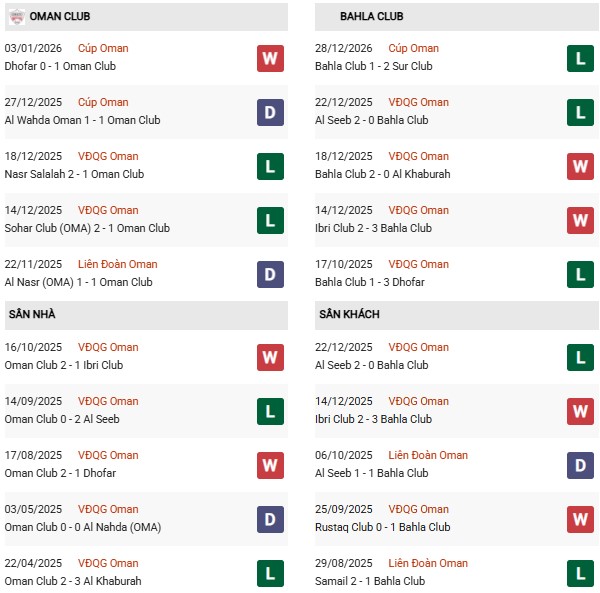Click the W badge for Oman Club 2-1 Dhofar

coord(270,465)
